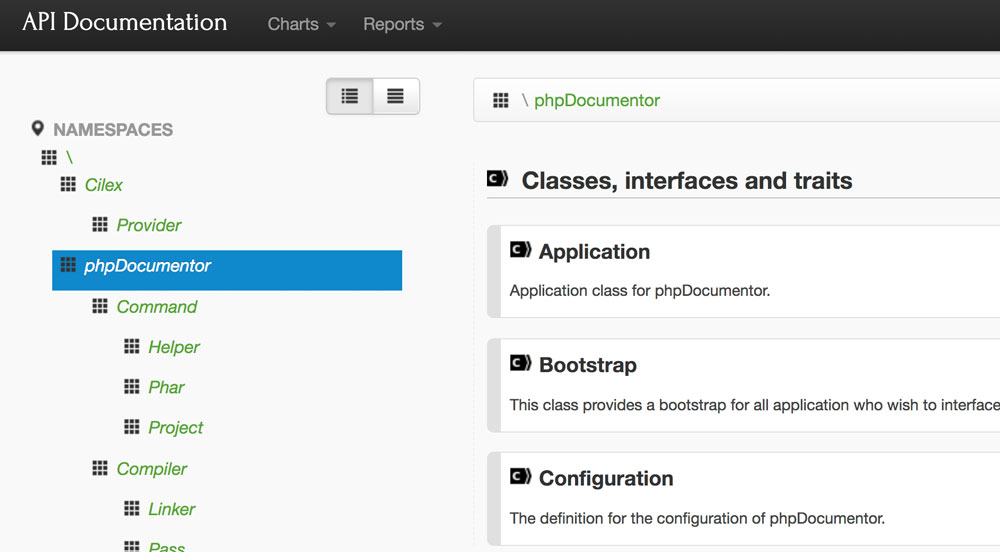Viewport: 1000px width, 552px height.
Task: Switch to the compact list view toggle
Action: [x=396, y=96]
